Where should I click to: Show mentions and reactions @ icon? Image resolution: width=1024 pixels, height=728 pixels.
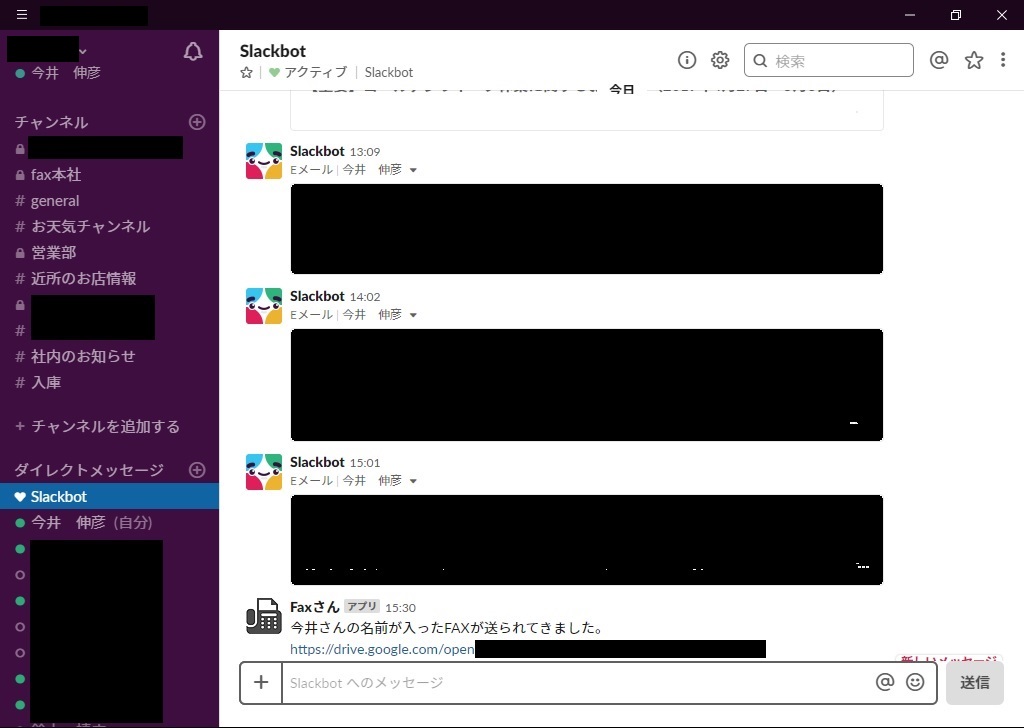coord(938,60)
